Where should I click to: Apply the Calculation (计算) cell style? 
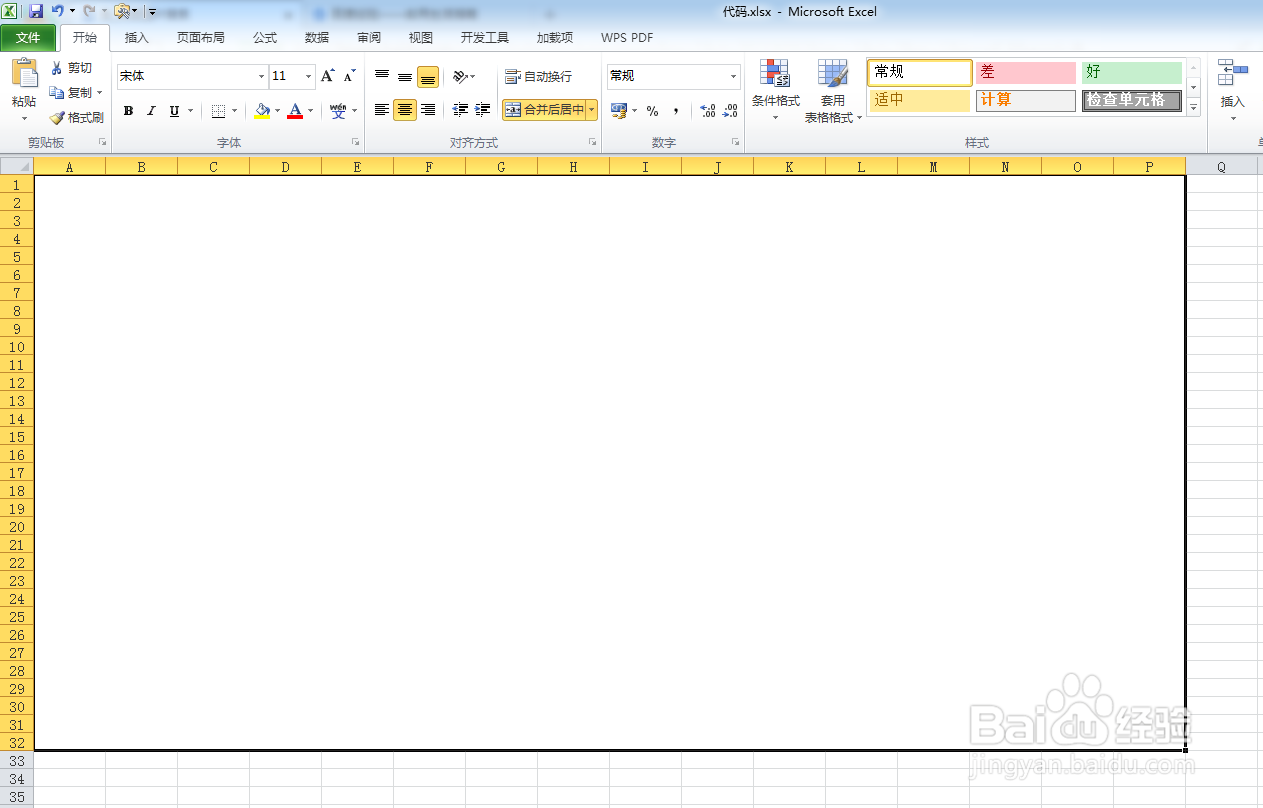tap(1026, 100)
